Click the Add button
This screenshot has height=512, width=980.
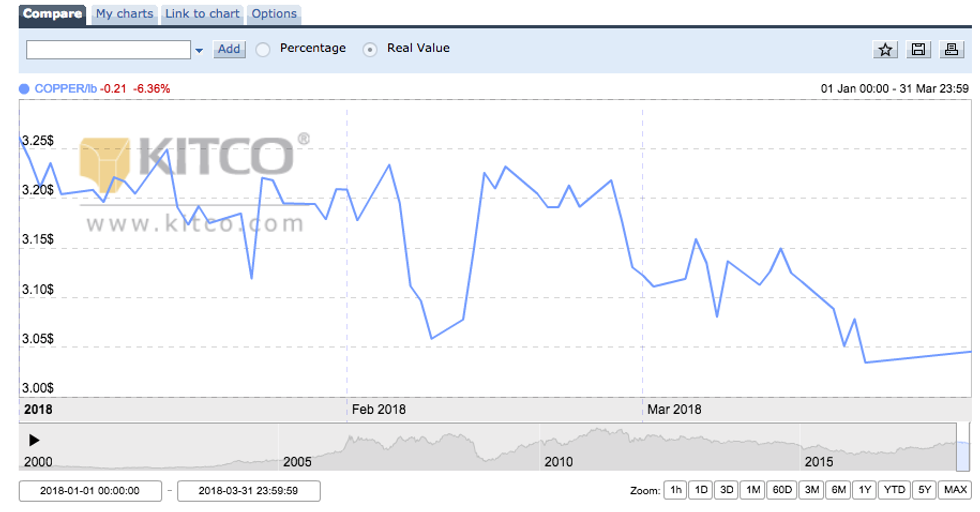pyautogui.click(x=230, y=49)
